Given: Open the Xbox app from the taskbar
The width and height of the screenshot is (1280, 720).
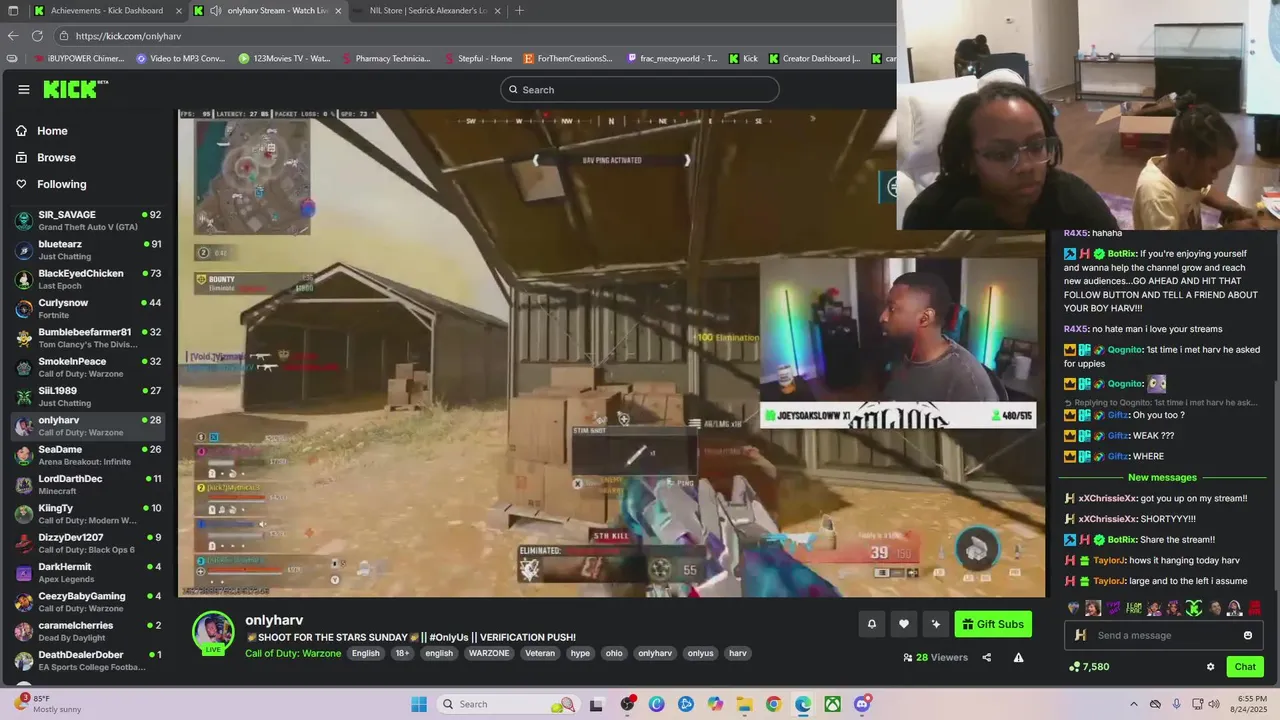Looking at the screenshot, I should (x=832, y=704).
